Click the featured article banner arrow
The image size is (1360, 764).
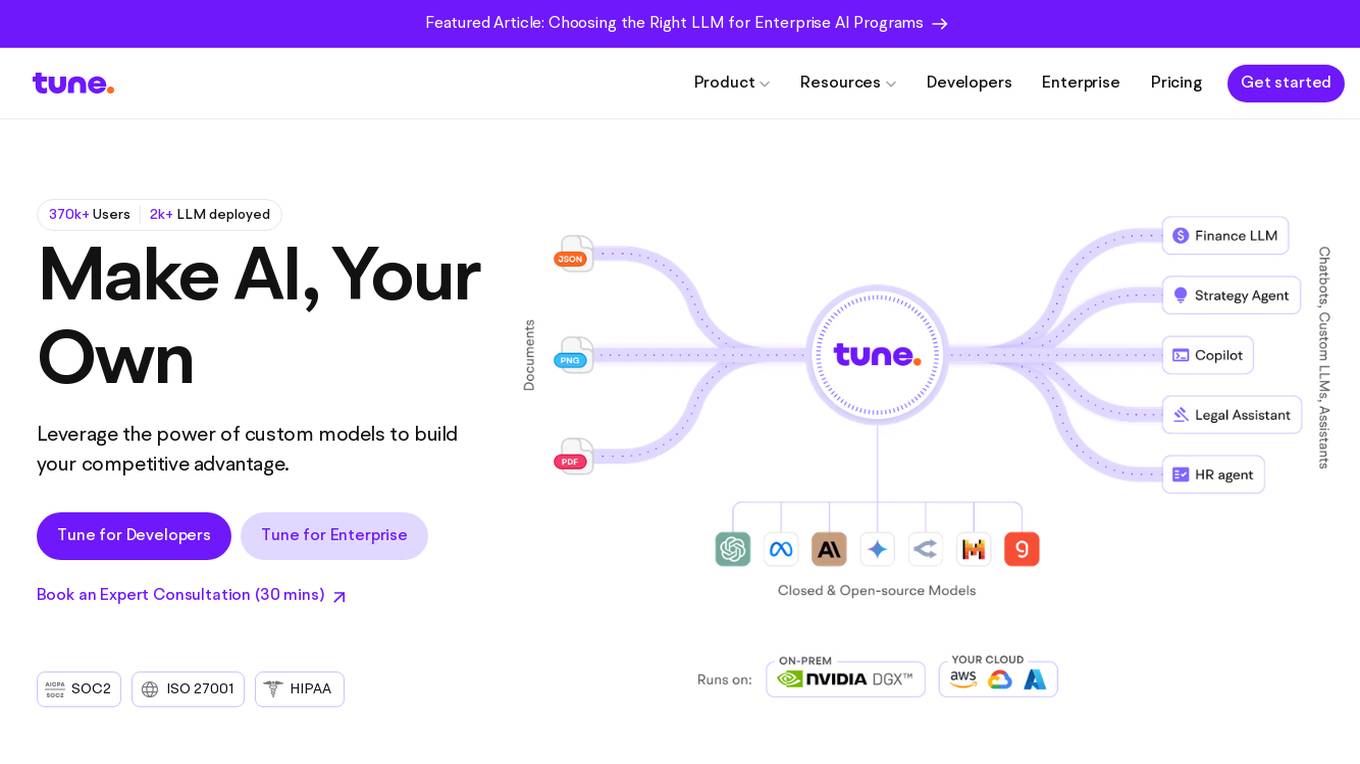tap(939, 23)
